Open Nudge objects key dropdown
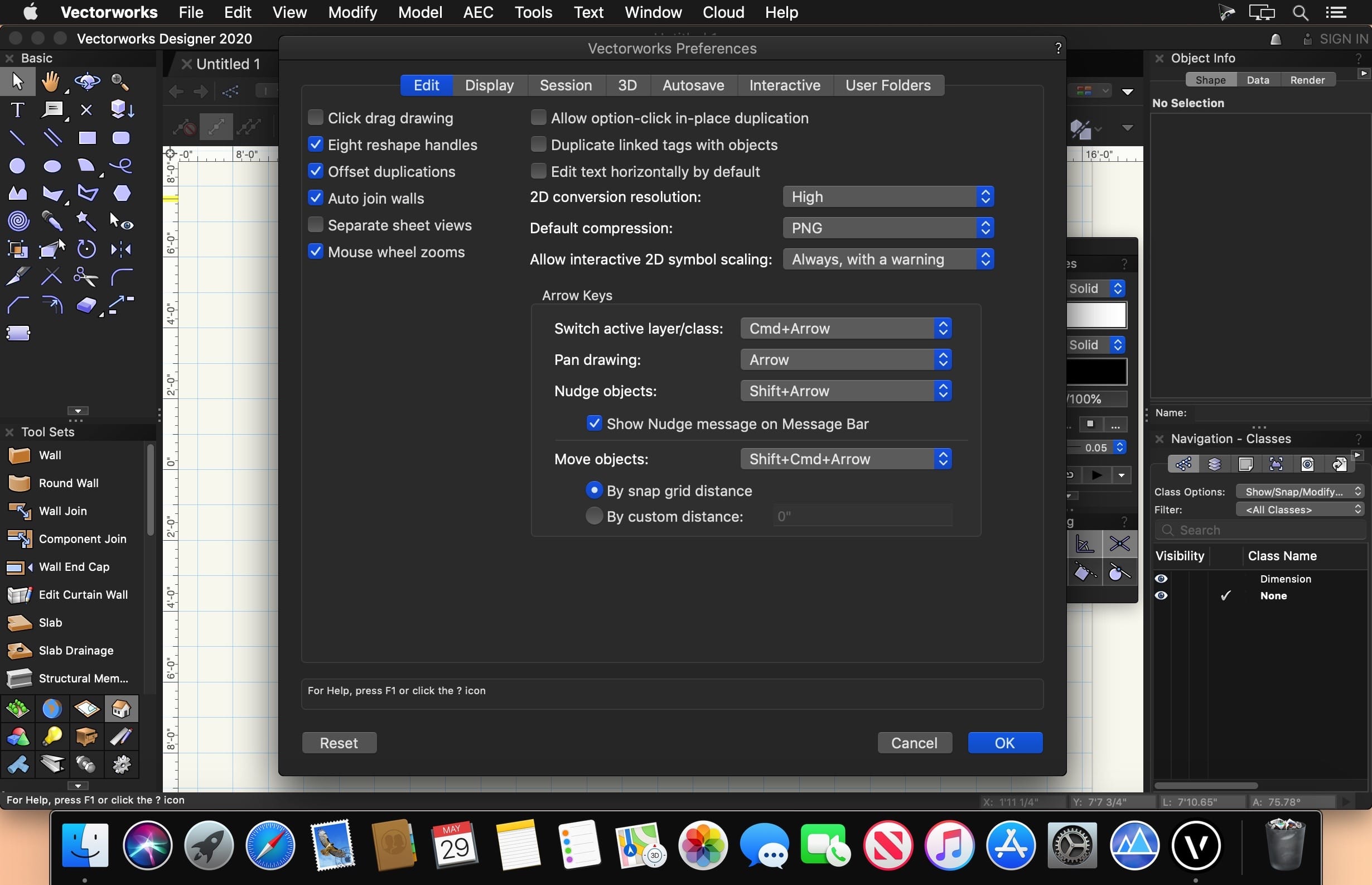Image resolution: width=1372 pixels, height=885 pixels. (846, 391)
